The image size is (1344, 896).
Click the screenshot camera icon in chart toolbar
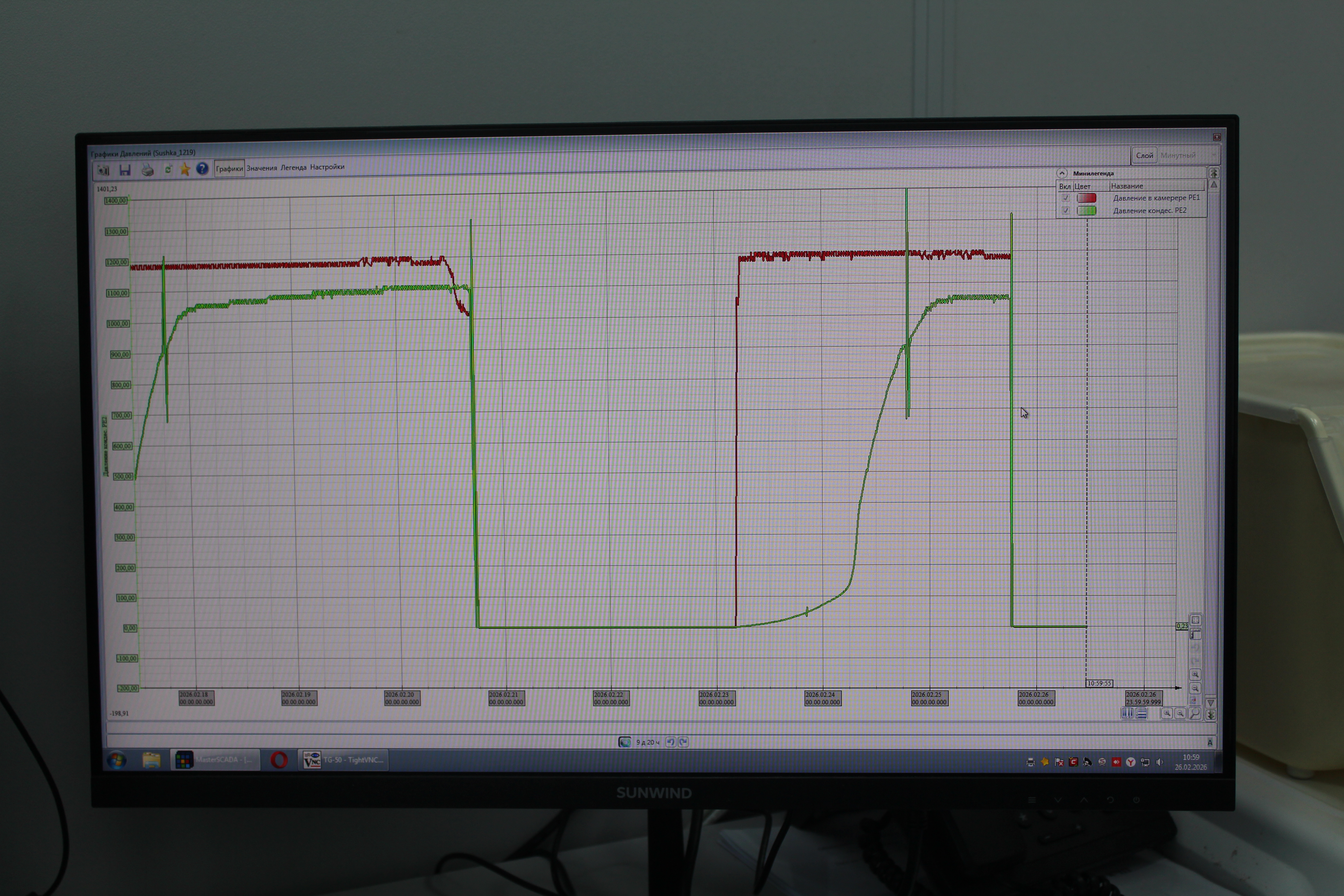103,170
